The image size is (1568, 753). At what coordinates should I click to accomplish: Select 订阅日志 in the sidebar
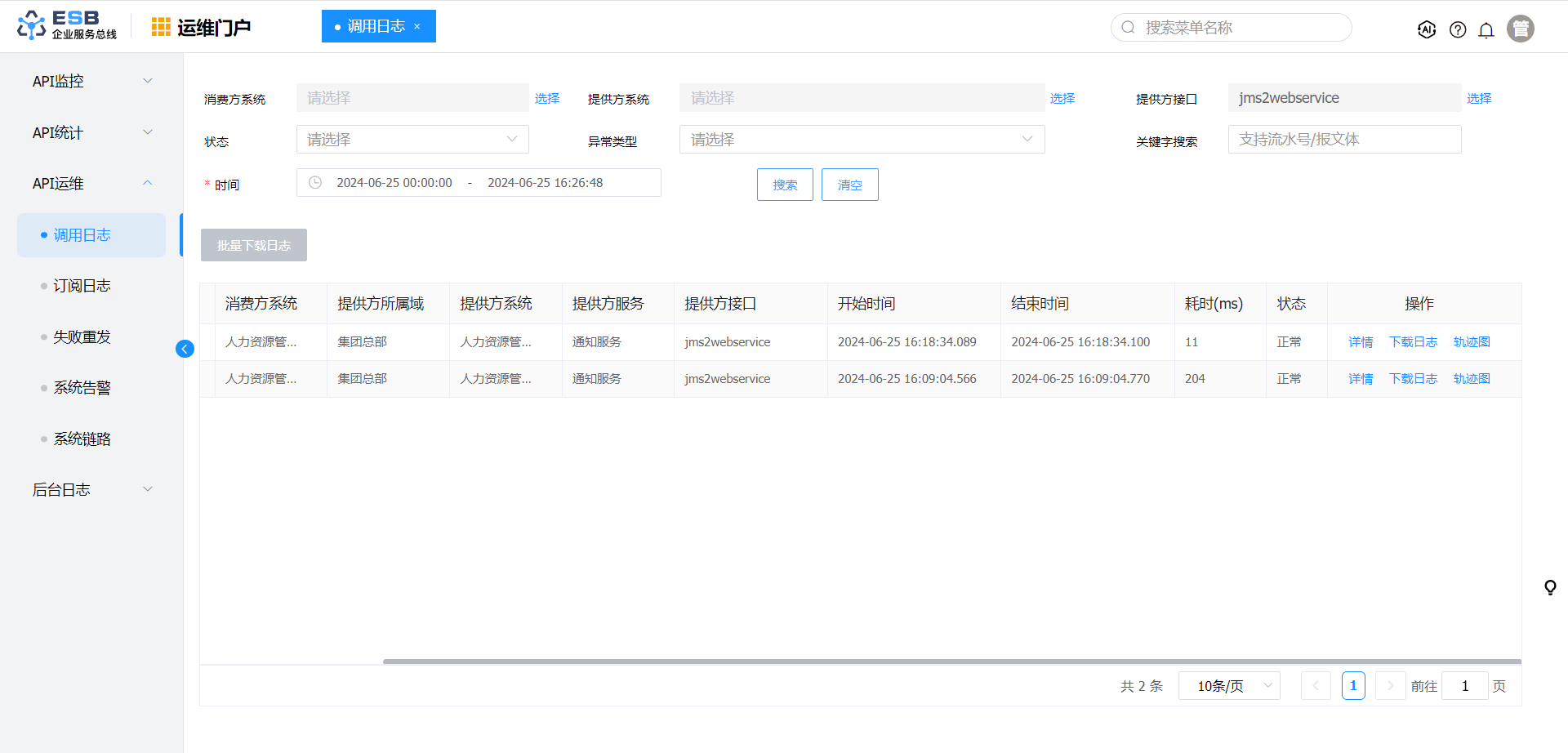pos(82,286)
